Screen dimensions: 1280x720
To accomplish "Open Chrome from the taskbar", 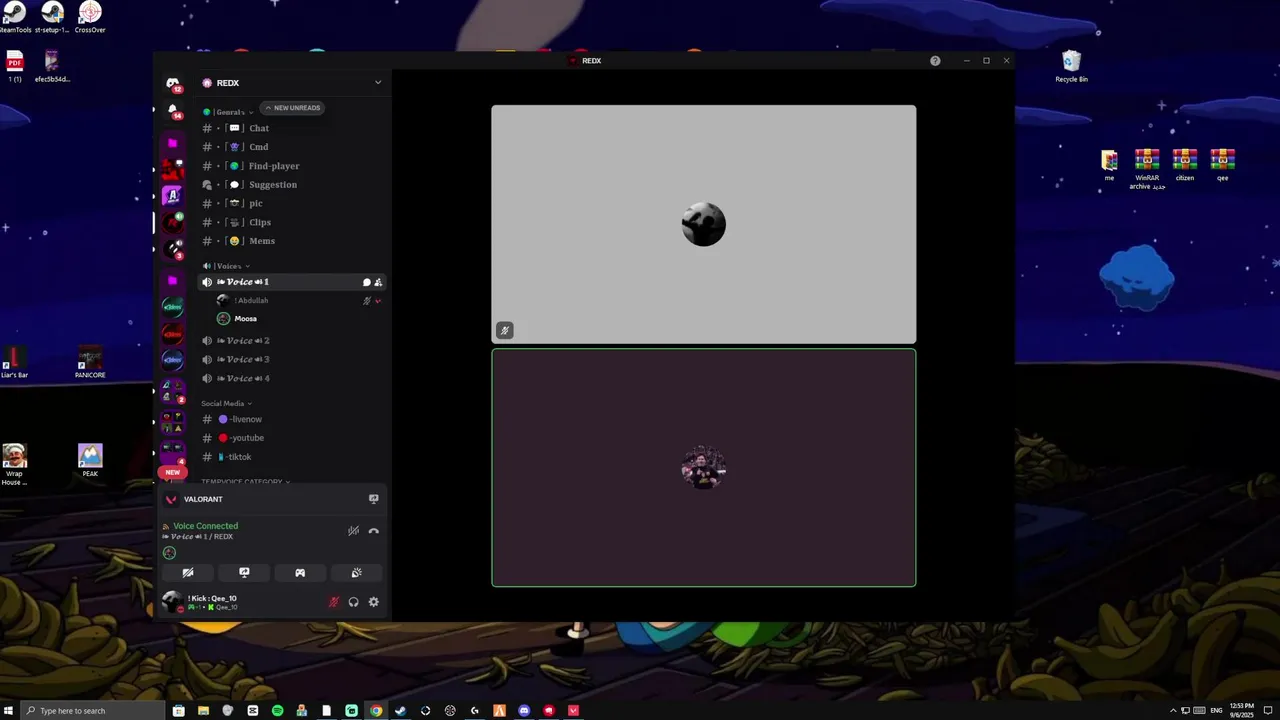I will coord(376,711).
